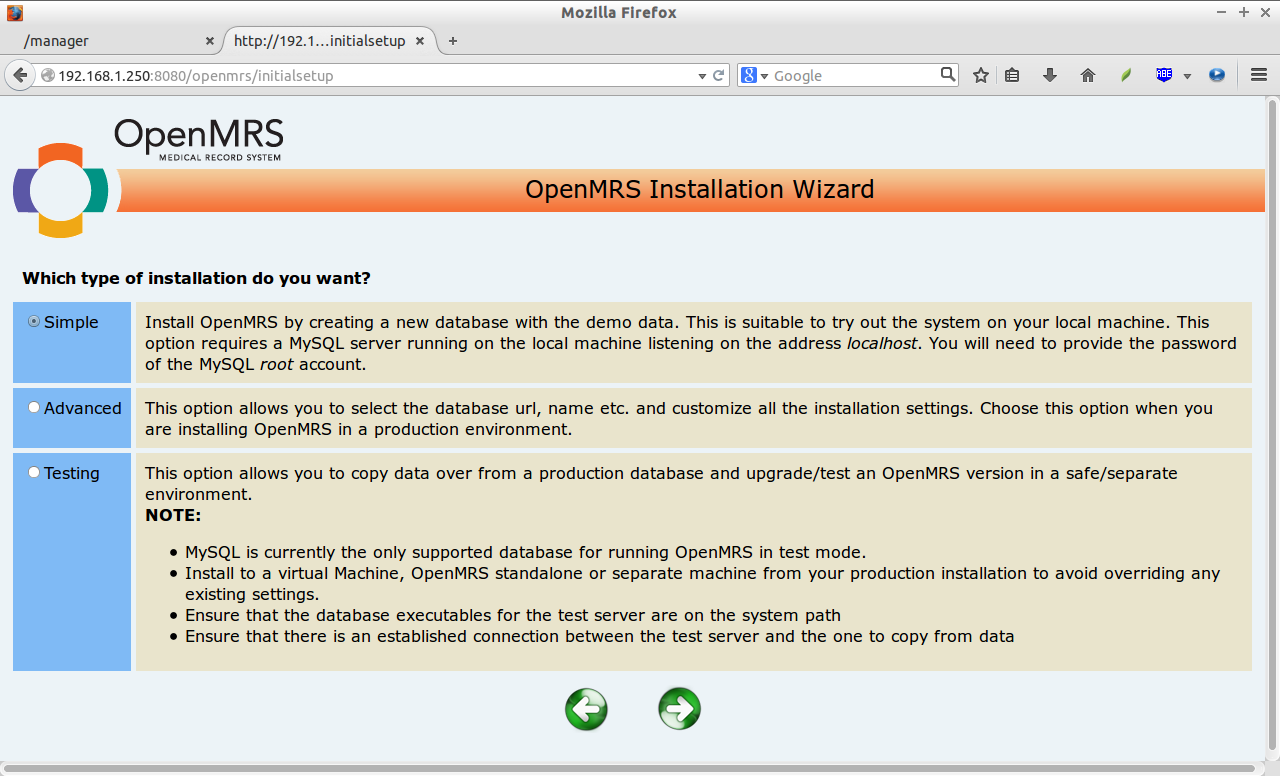Screen dimensions: 1280x776
Task: Close the /manager tab
Action: pos(209,41)
